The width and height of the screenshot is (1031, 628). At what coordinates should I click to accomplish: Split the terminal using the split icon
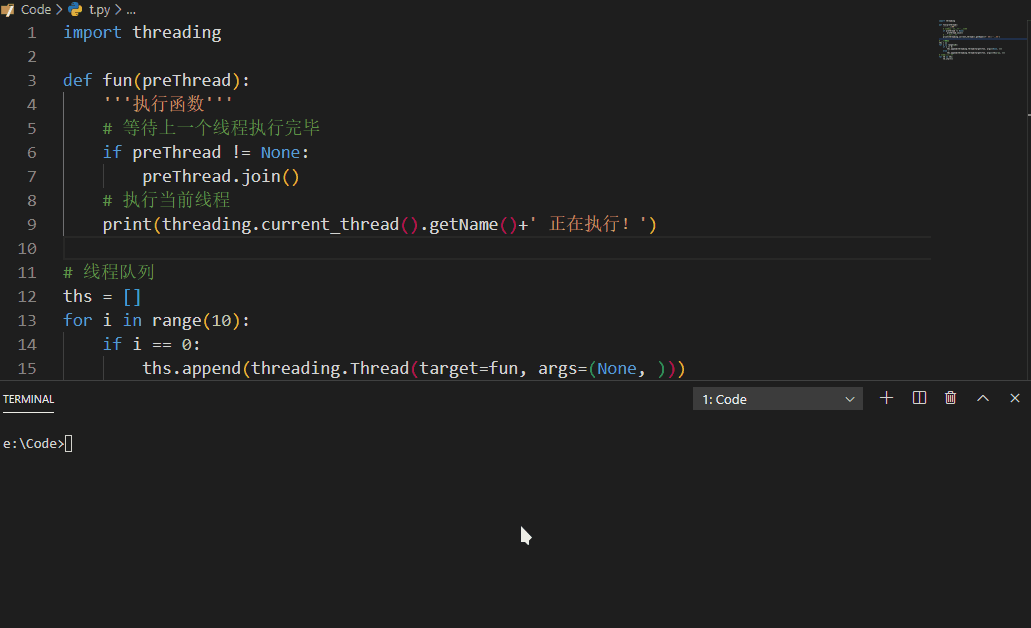coord(919,398)
